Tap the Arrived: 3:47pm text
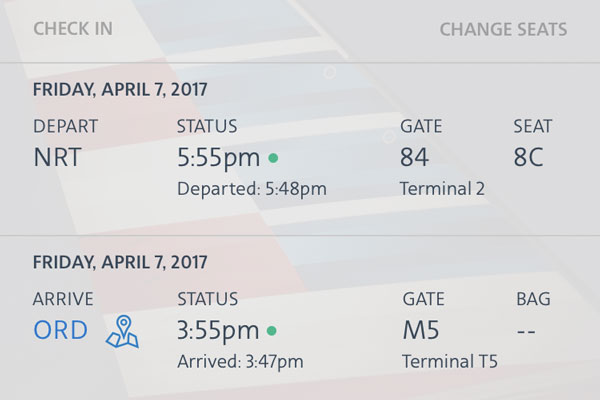This screenshot has height=400, width=600. point(240,362)
